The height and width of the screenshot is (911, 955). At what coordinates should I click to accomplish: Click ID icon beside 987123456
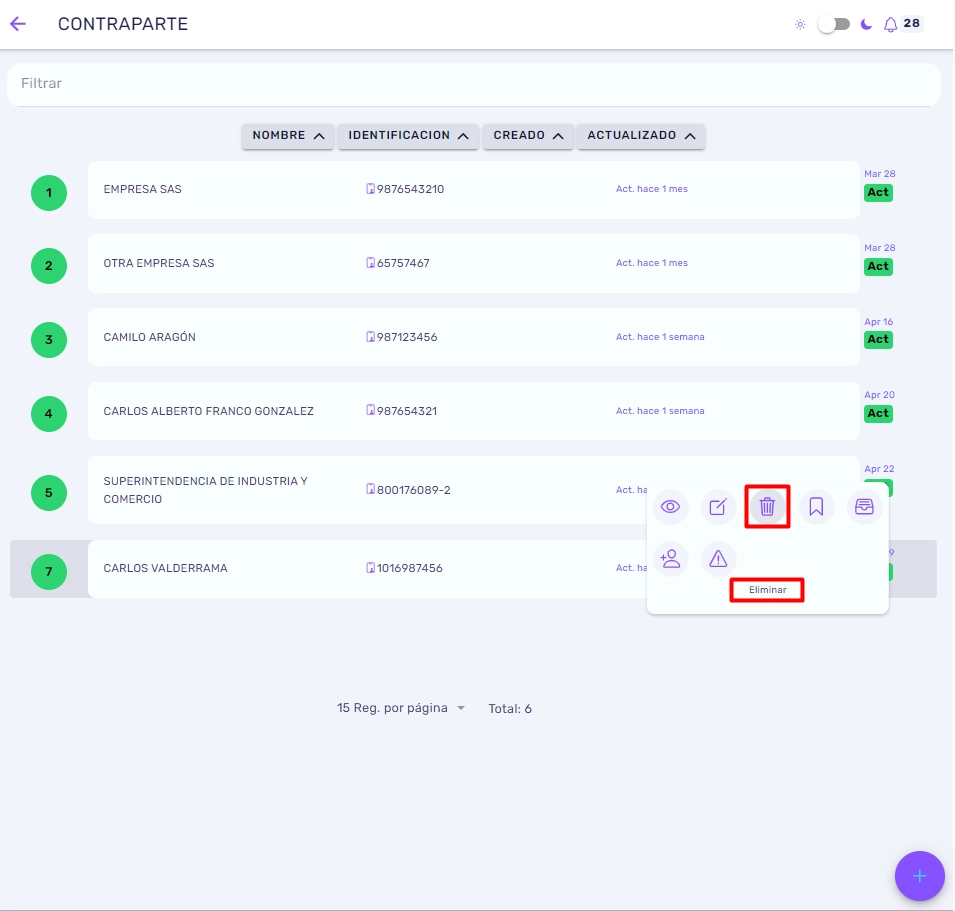coord(370,337)
